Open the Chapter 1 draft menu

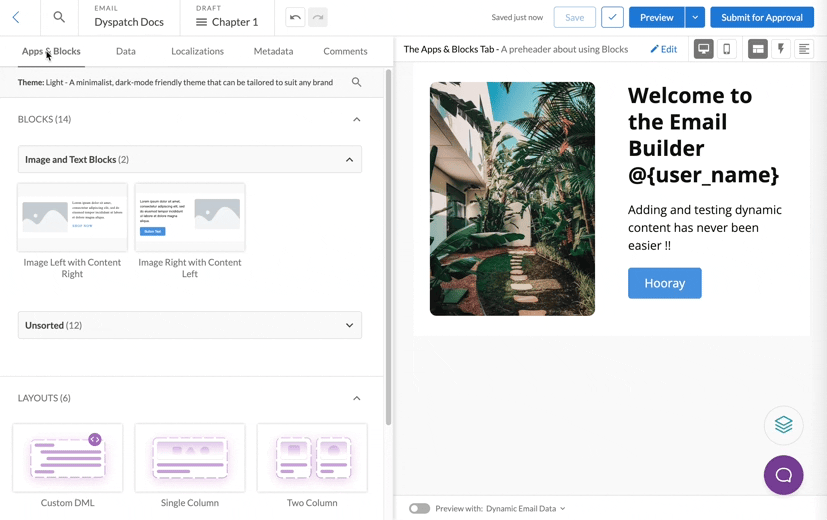pyautogui.click(x=227, y=22)
